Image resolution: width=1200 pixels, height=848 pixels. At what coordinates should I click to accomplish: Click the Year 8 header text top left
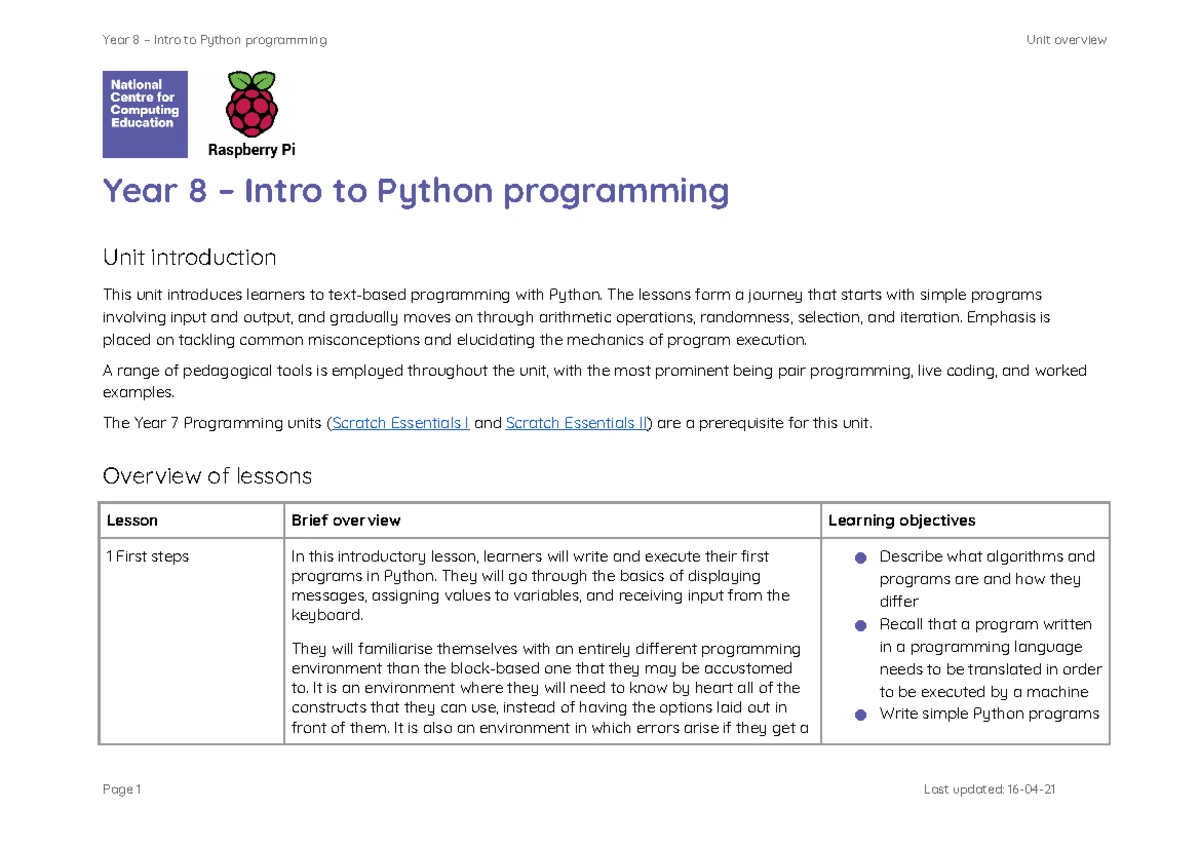coord(213,39)
